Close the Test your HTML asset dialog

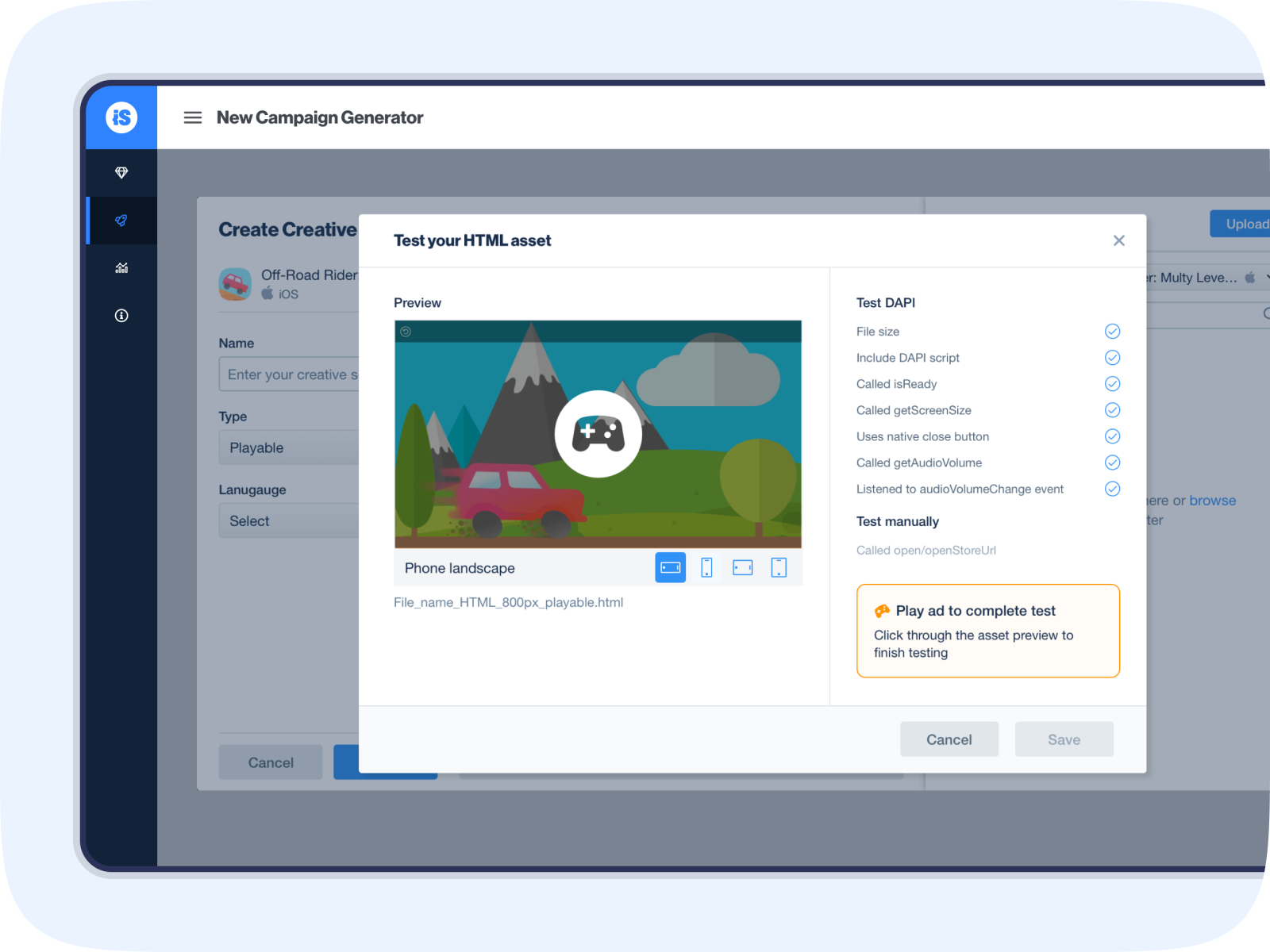(x=1119, y=240)
